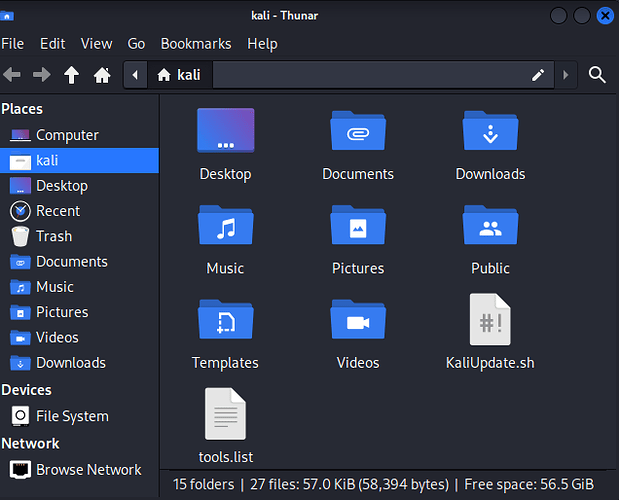
Task: Select the tools.list file icon
Action: [225, 414]
